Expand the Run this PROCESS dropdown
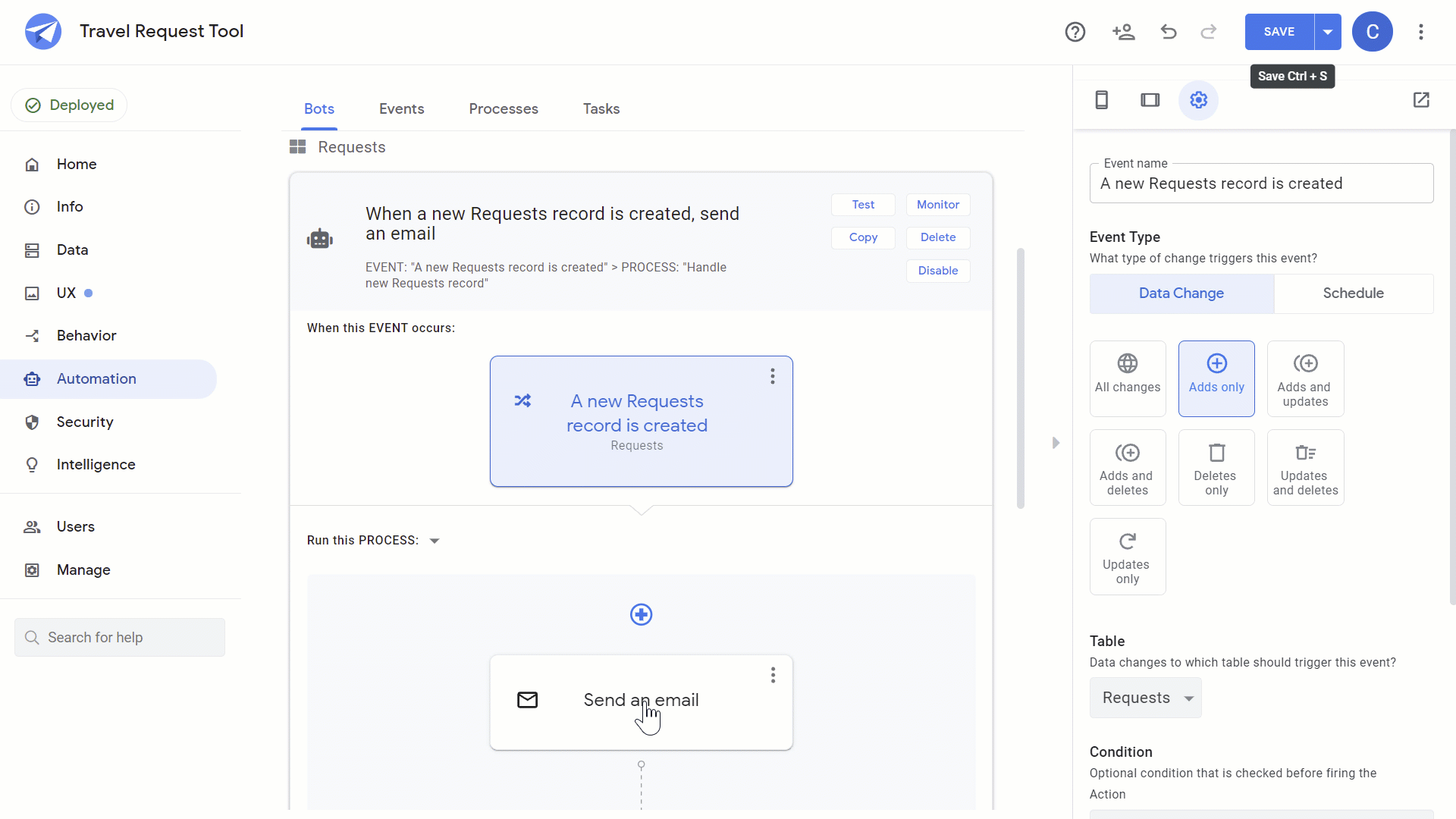This screenshot has width=1456, height=819. (436, 540)
